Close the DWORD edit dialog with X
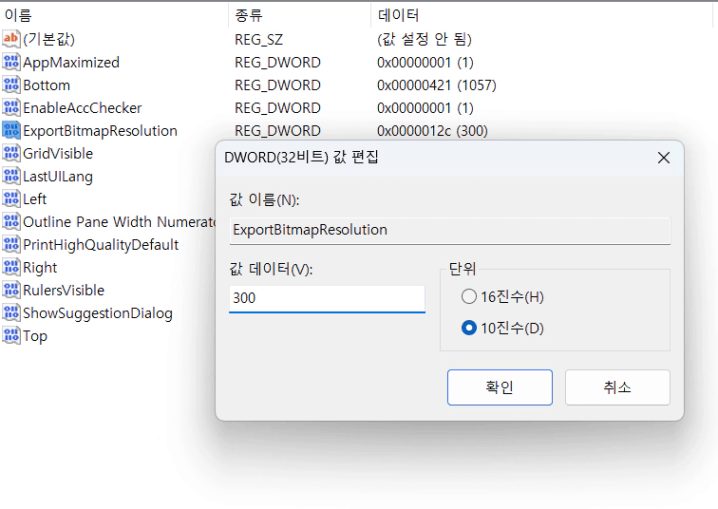718x509 pixels. (x=664, y=158)
